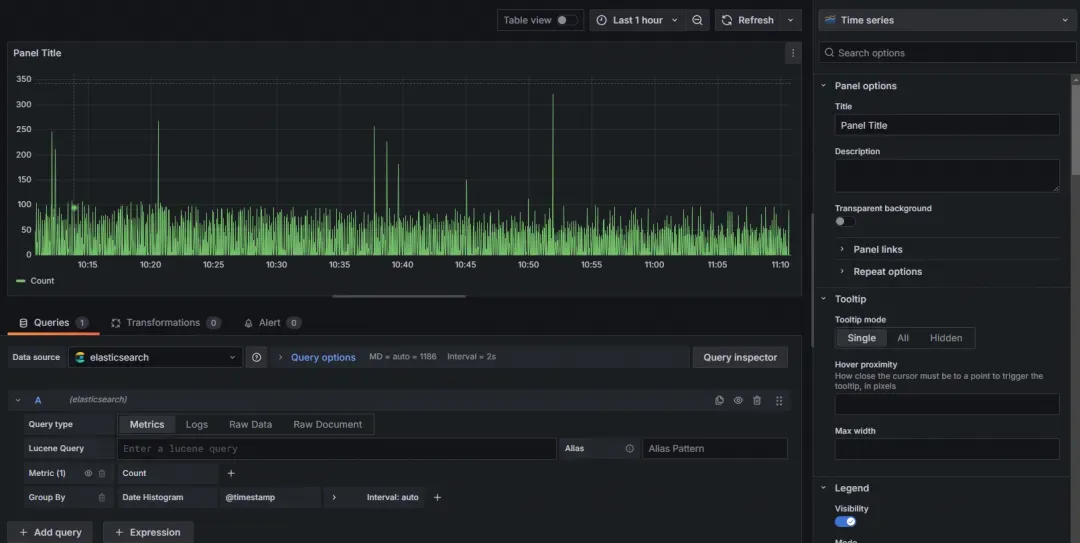Image resolution: width=1080 pixels, height=543 pixels.
Task: Open the elasticsearch data source dropdown
Action: (x=155, y=357)
